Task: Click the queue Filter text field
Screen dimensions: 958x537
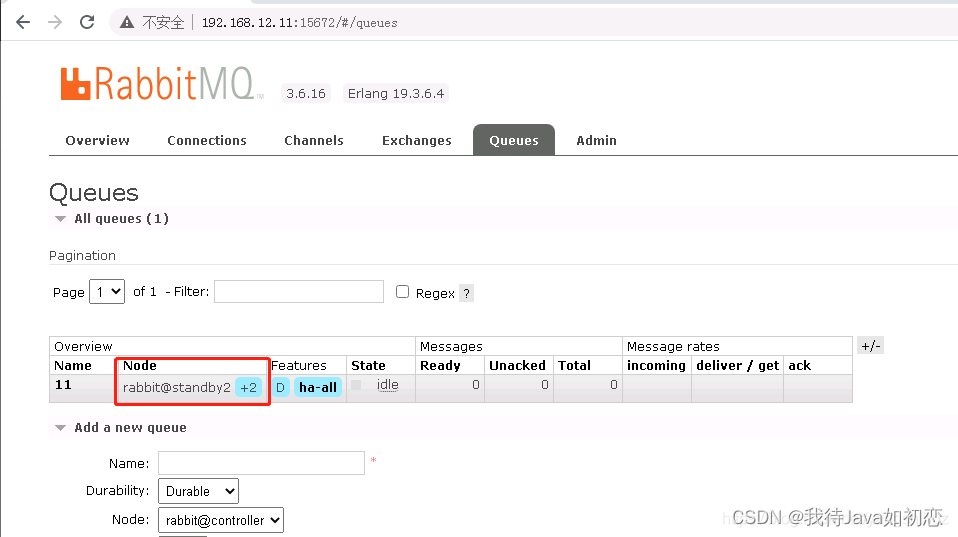Action: (299, 291)
